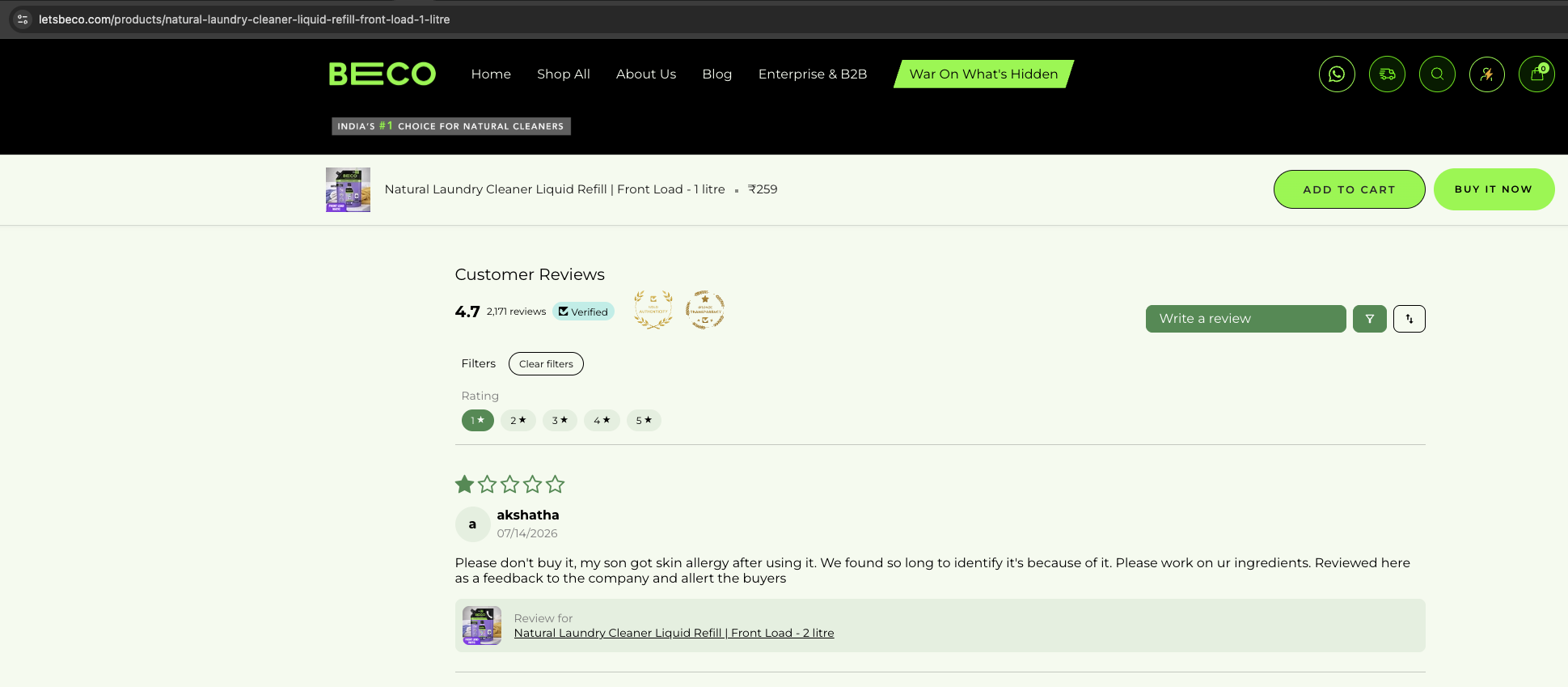Open the Shop All menu
Viewport: 1568px width, 687px height.
[564, 74]
